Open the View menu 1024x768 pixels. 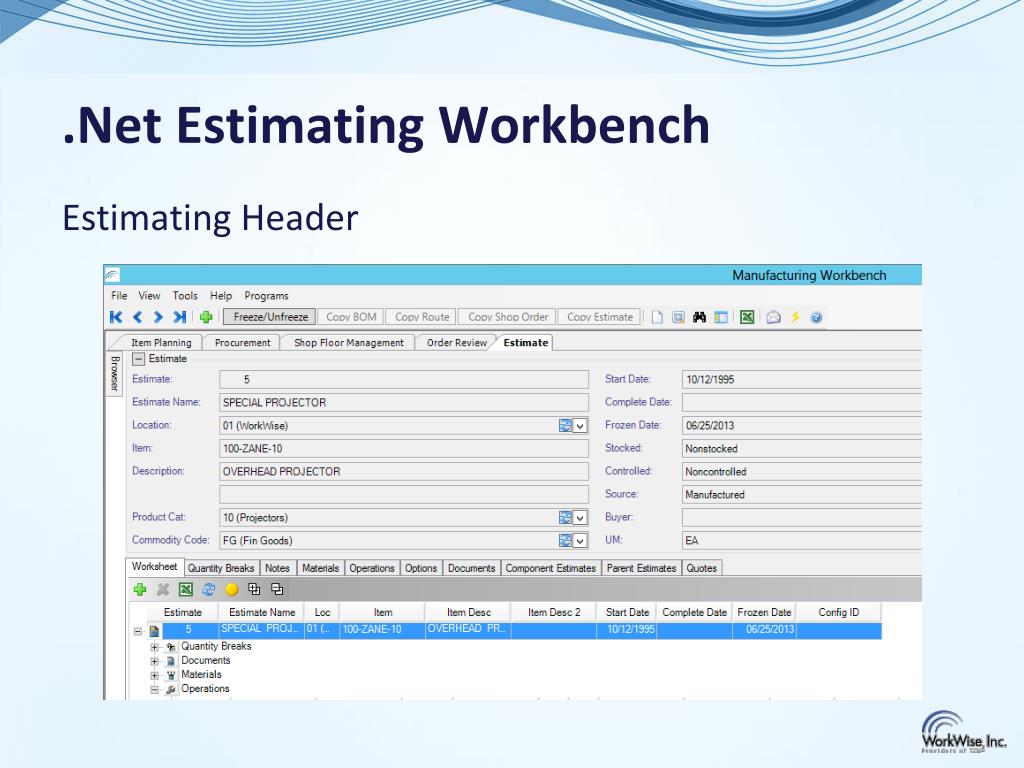click(149, 296)
